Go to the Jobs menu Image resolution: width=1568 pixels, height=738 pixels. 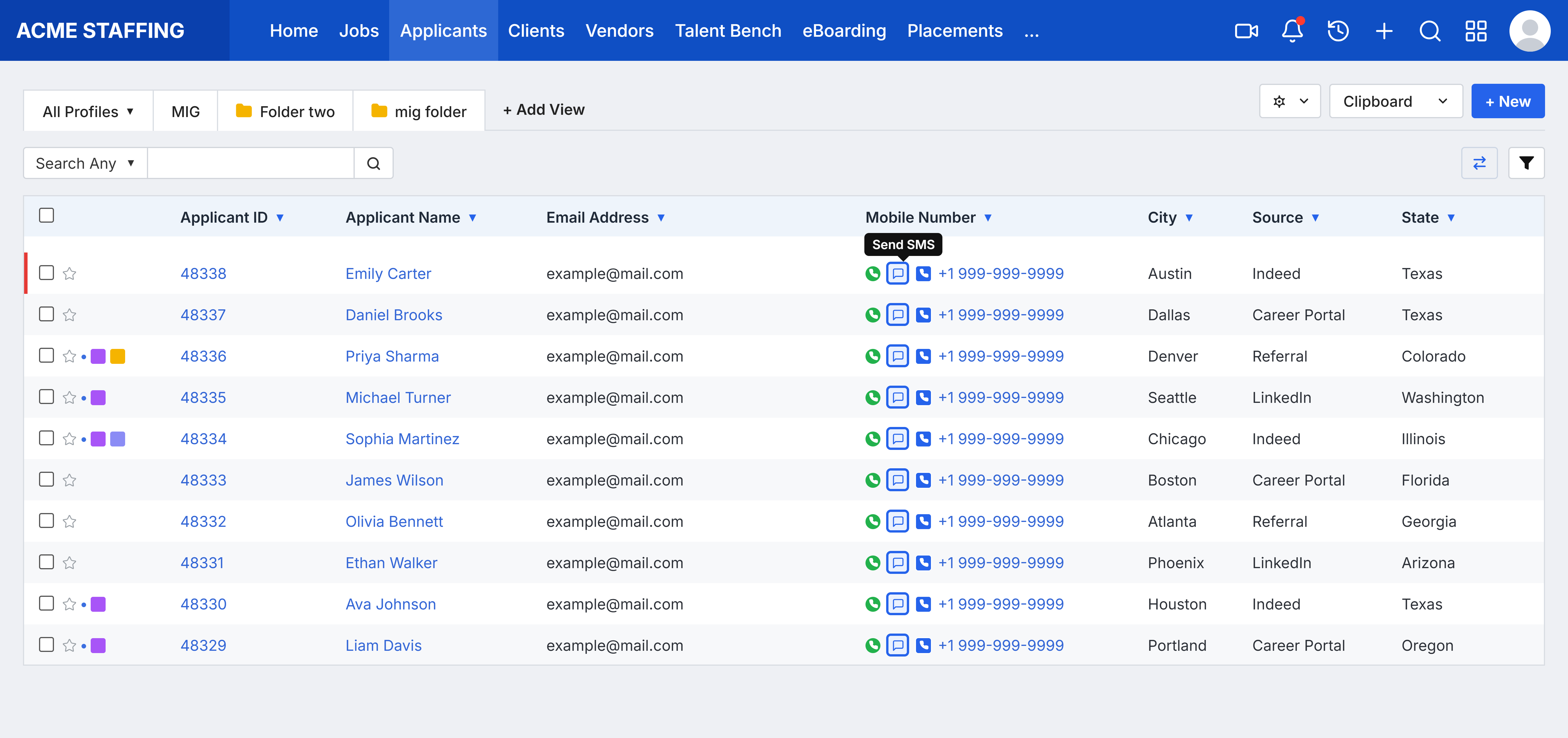tap(358, 30)
